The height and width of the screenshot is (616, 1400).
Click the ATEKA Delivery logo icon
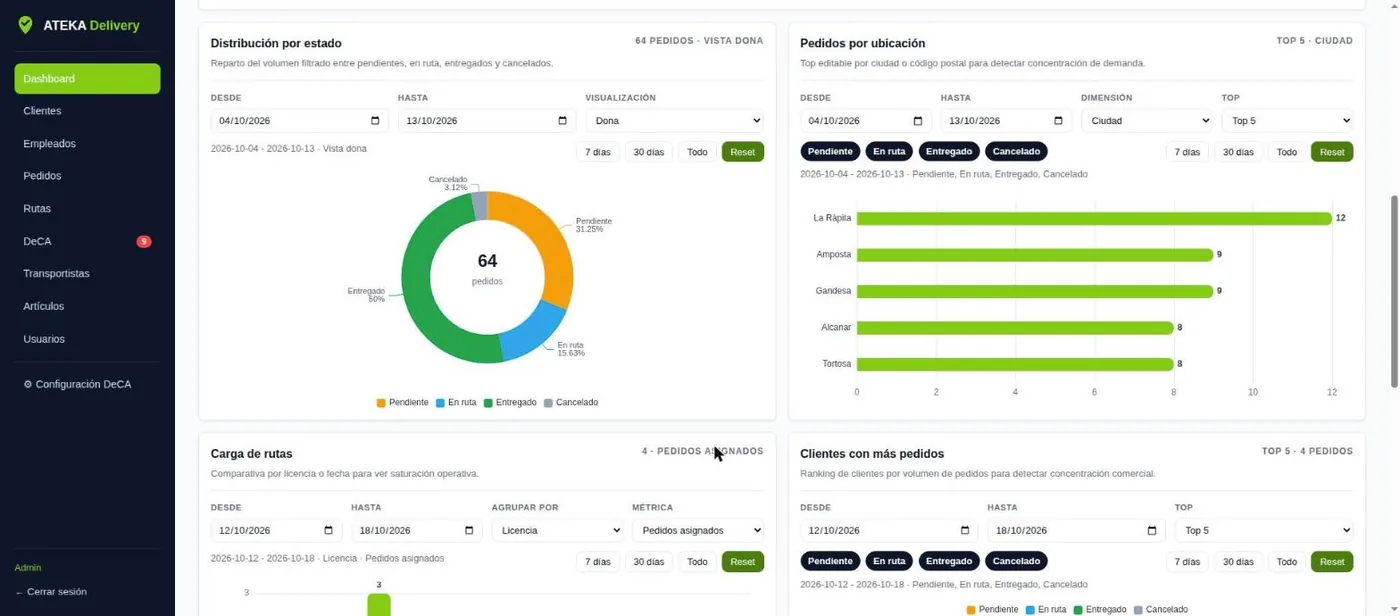click(26, 25)
